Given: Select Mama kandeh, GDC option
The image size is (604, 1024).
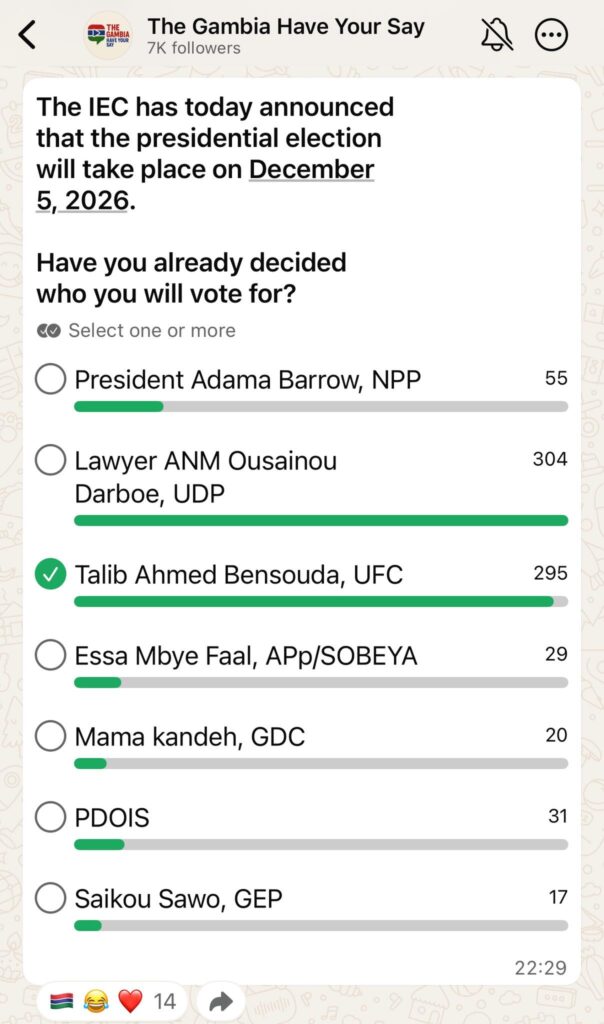Looking at the screenshot, I should (x=50, y=737).
